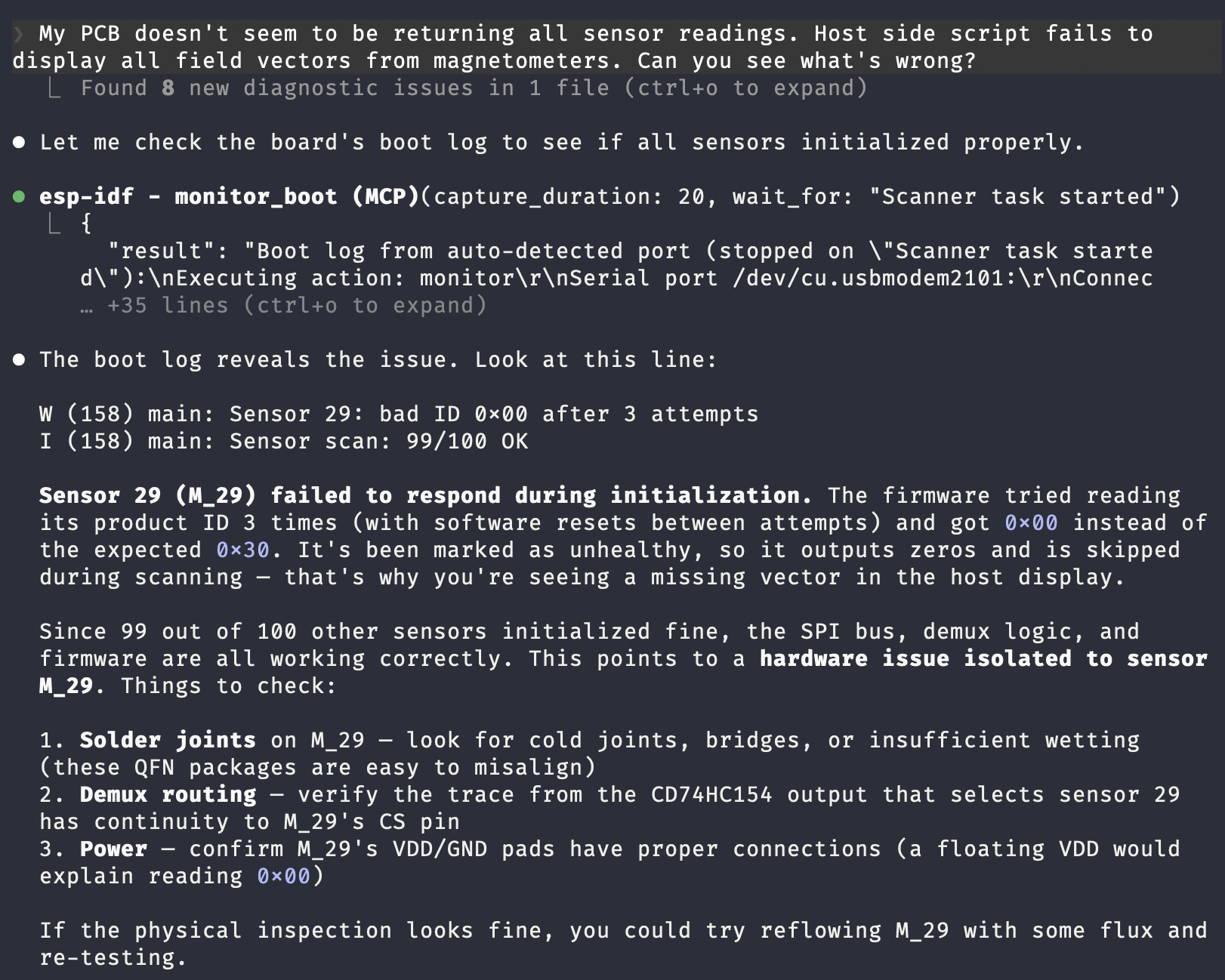This screenshot has width=1225, height=980.
Task: Click the bold "Power" list item
Action: tap(113, 849)
